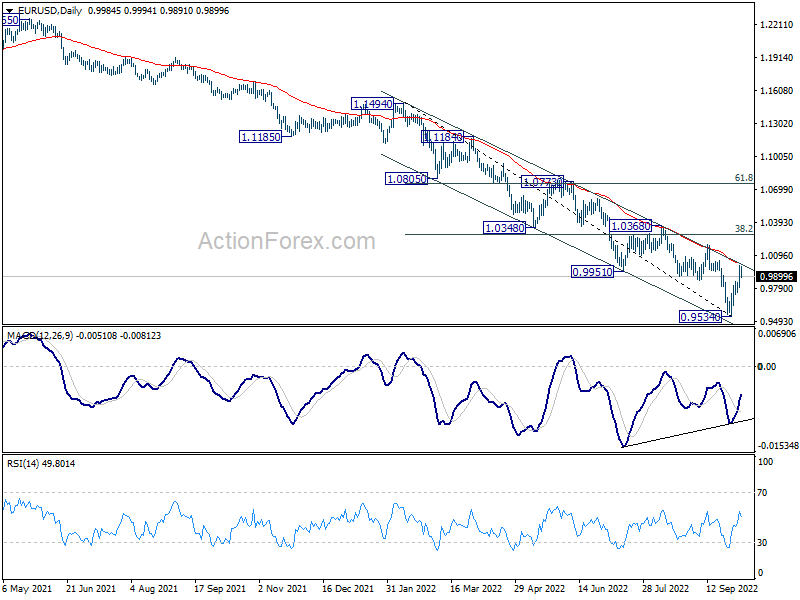Click the MACD -0.015348 scale value
The image size is (800, 600).
coord(778,446)
